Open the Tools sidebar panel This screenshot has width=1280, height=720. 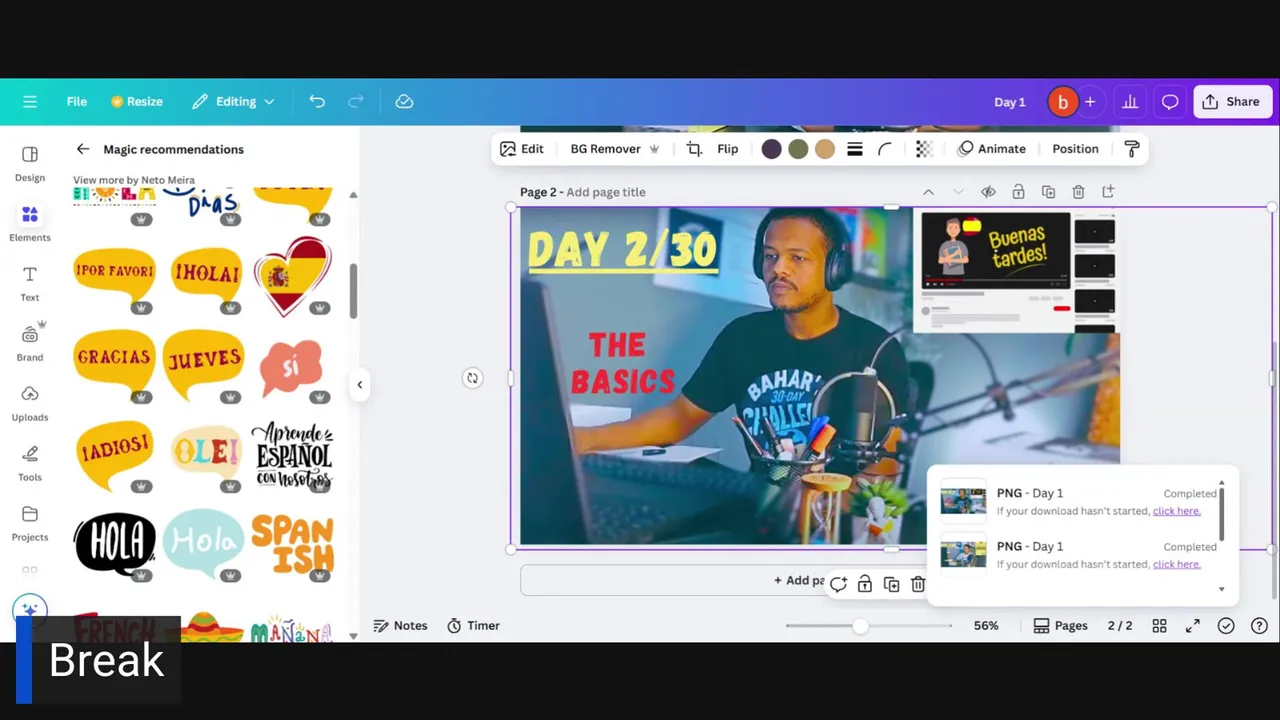(30, 463)
